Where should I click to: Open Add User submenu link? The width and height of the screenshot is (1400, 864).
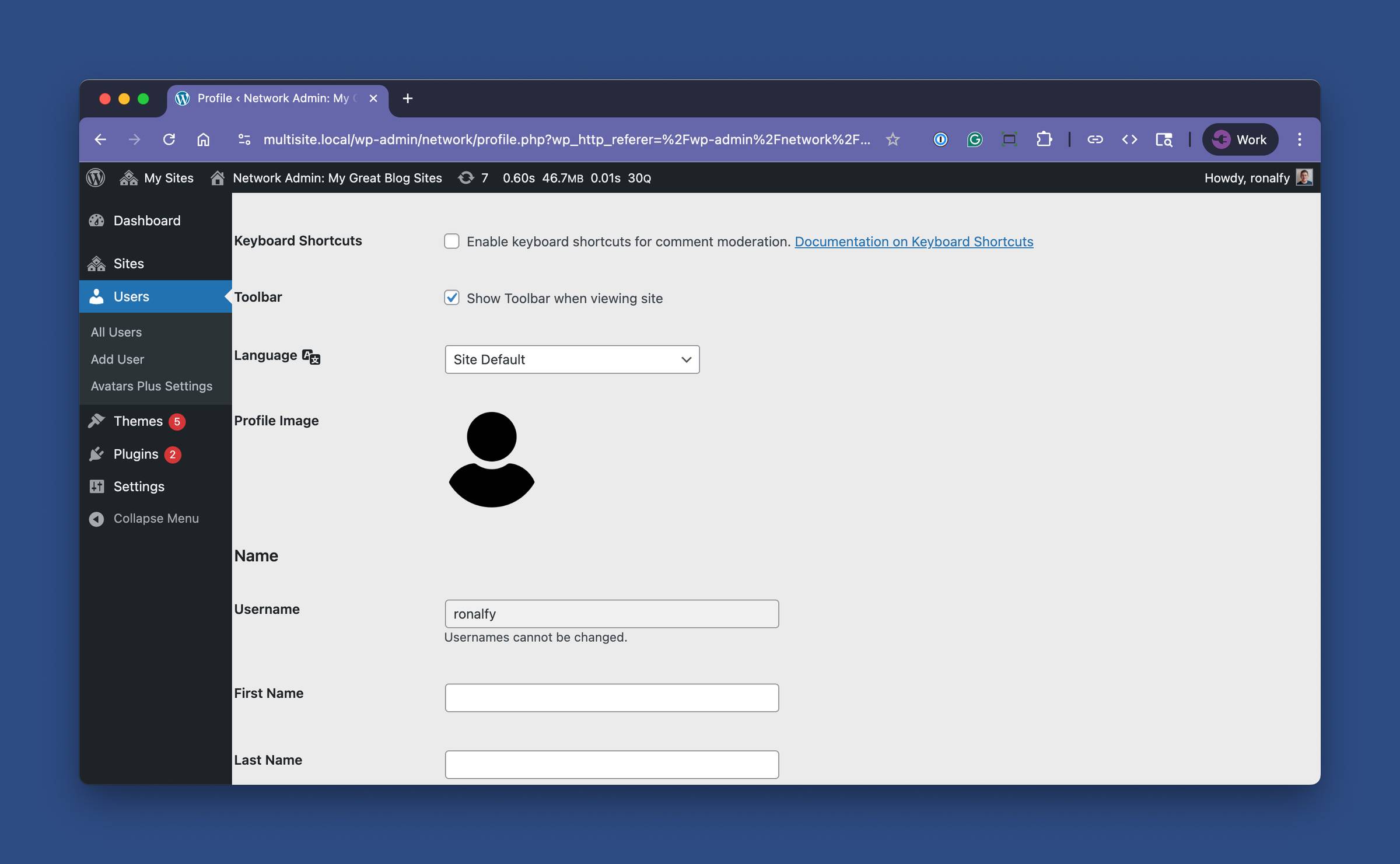(x=117, y=359)
